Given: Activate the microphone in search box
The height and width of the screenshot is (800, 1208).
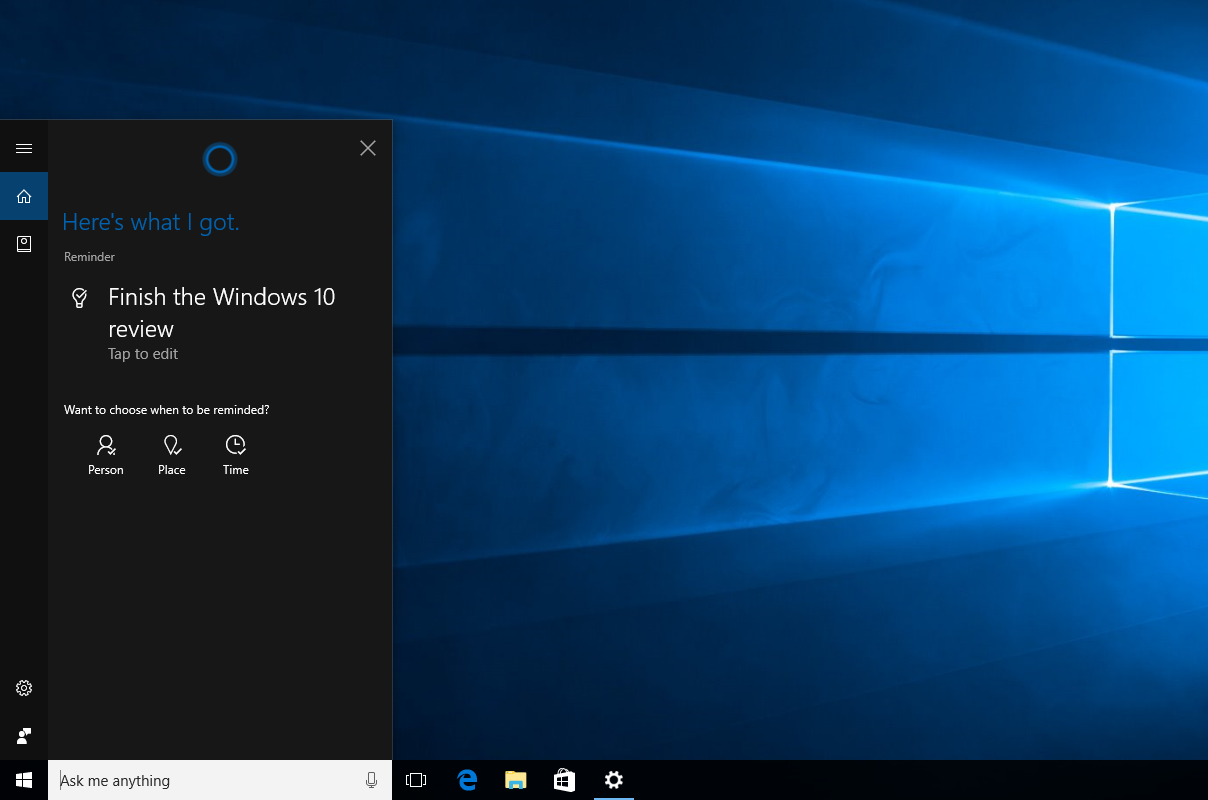Looking at the screenshot, I should tap(372, 780).
